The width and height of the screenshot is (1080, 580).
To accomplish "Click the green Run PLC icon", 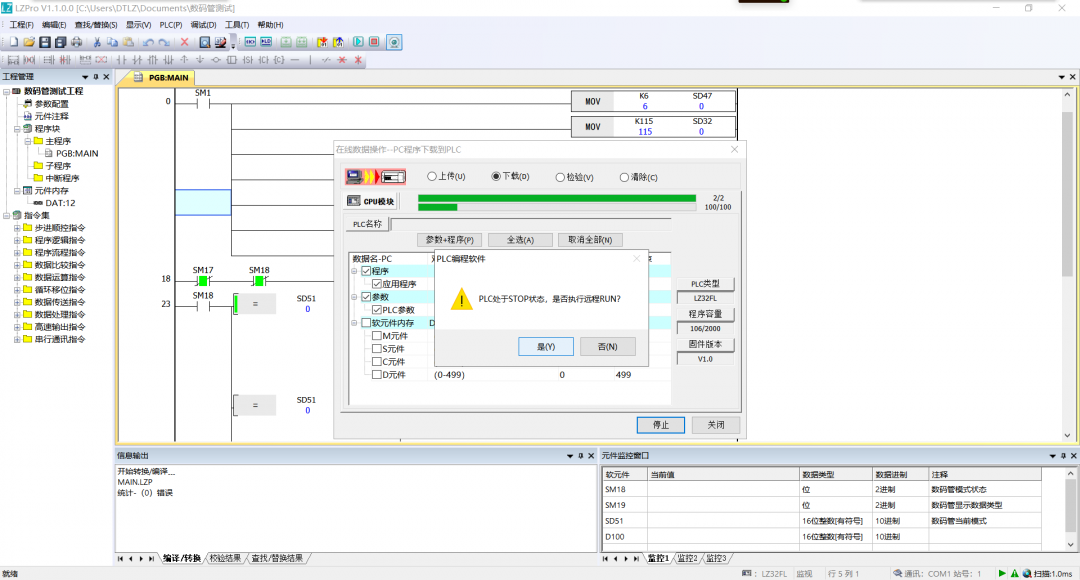I will (x=357, y=42).
